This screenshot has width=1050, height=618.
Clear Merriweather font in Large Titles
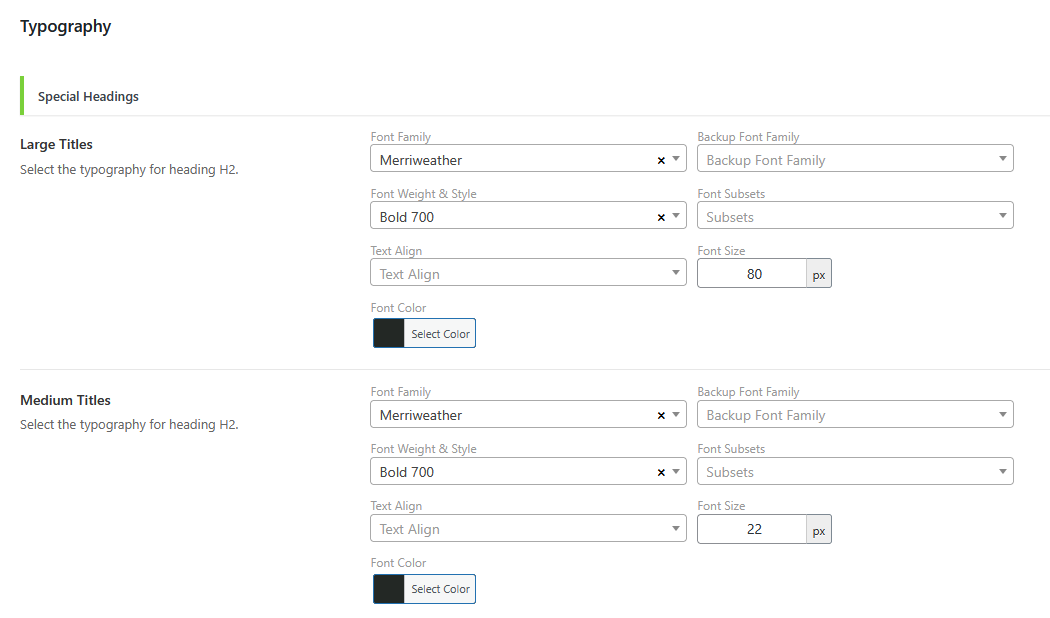(x=661, y=161)
